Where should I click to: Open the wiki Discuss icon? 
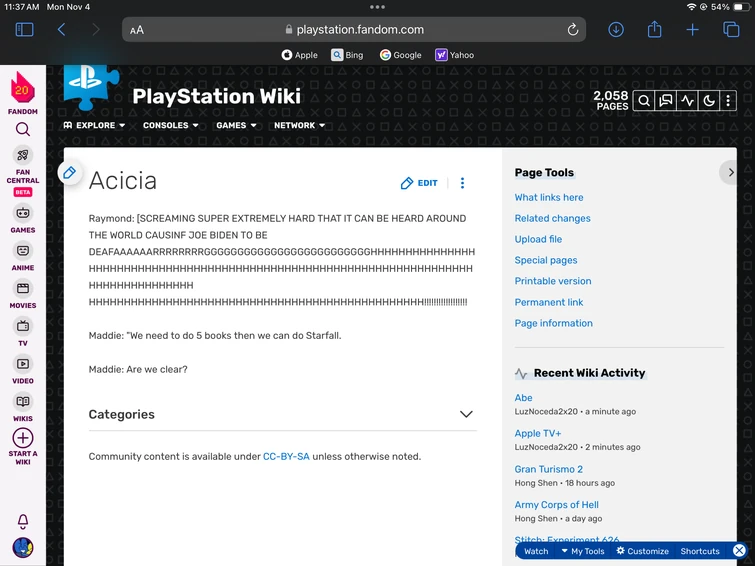tap(665, 101)
